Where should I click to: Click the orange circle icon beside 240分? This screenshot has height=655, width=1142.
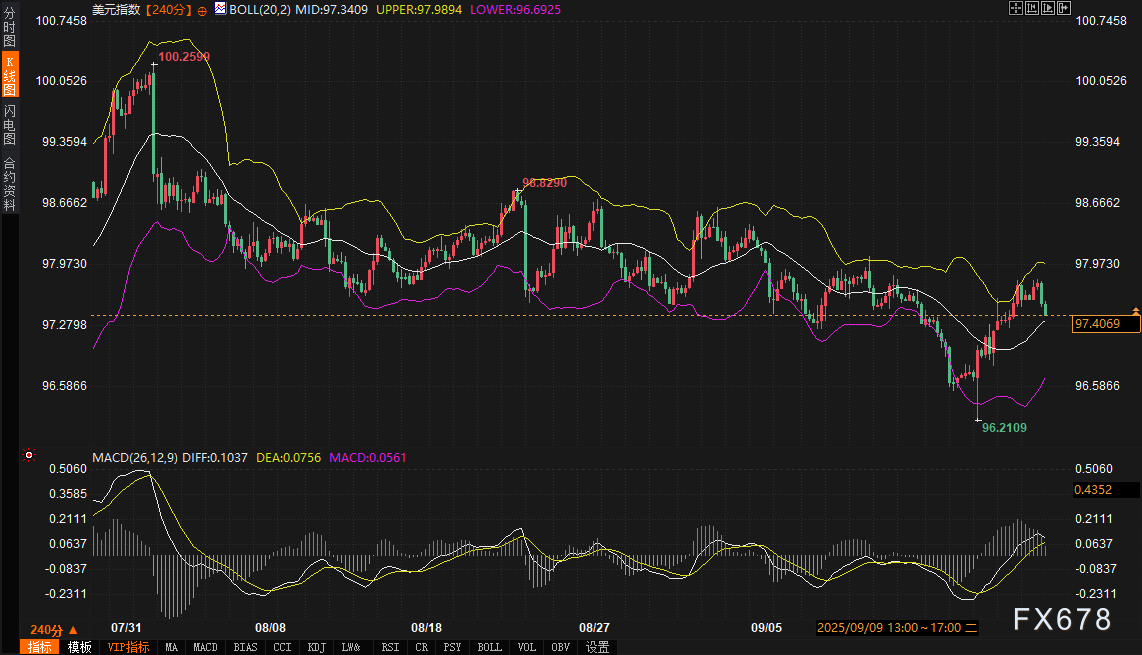tap(203, 9)
